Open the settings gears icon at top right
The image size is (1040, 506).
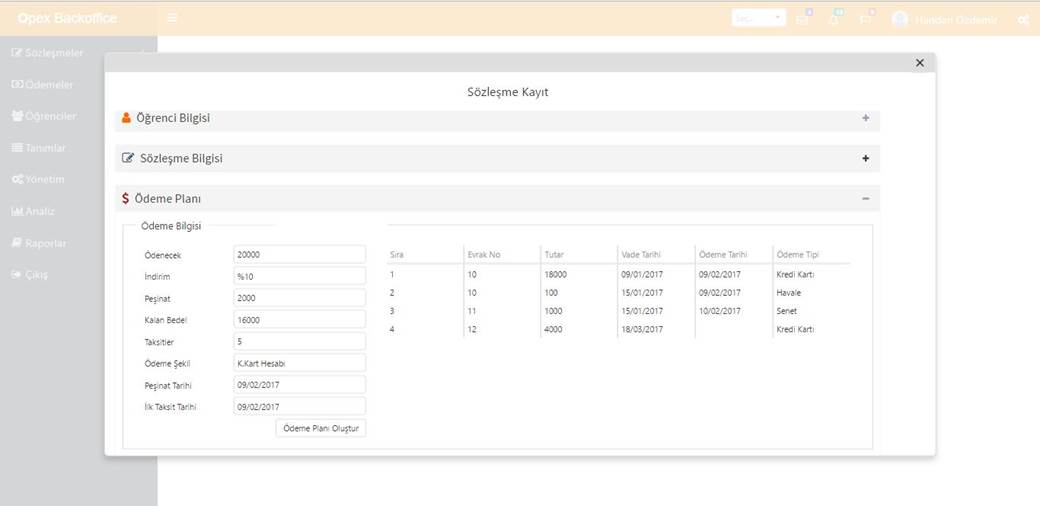pyautogui.click(x=1023, y=19)
